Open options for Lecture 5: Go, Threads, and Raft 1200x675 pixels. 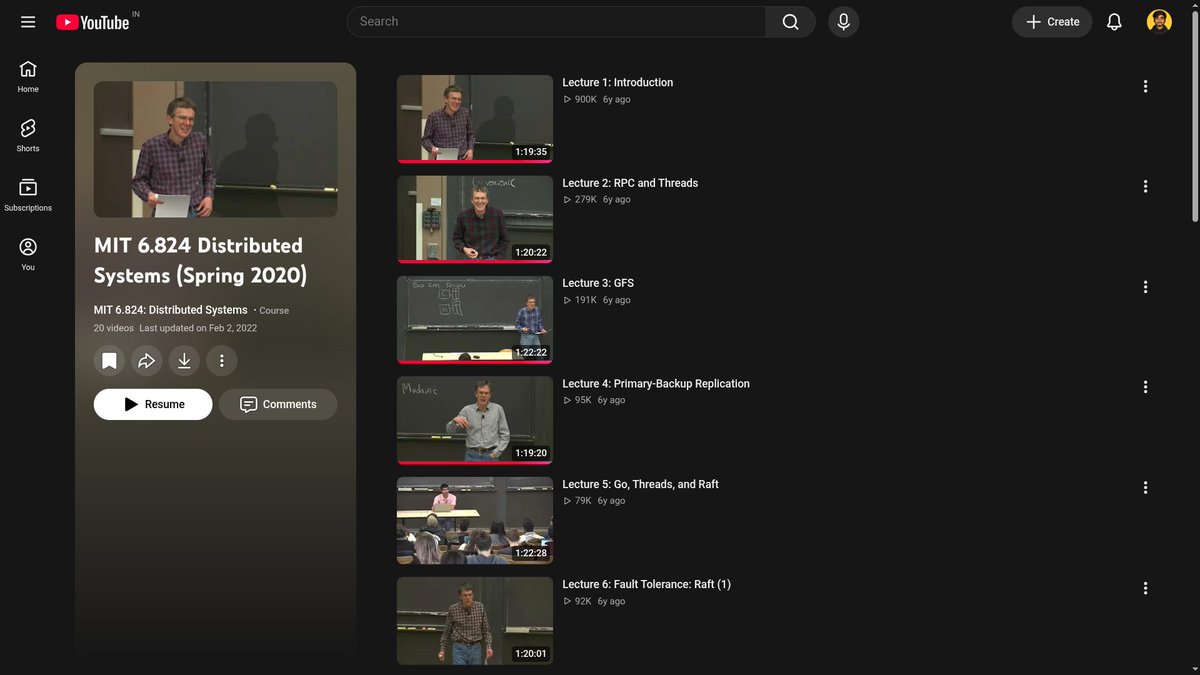click(1145, 488)
